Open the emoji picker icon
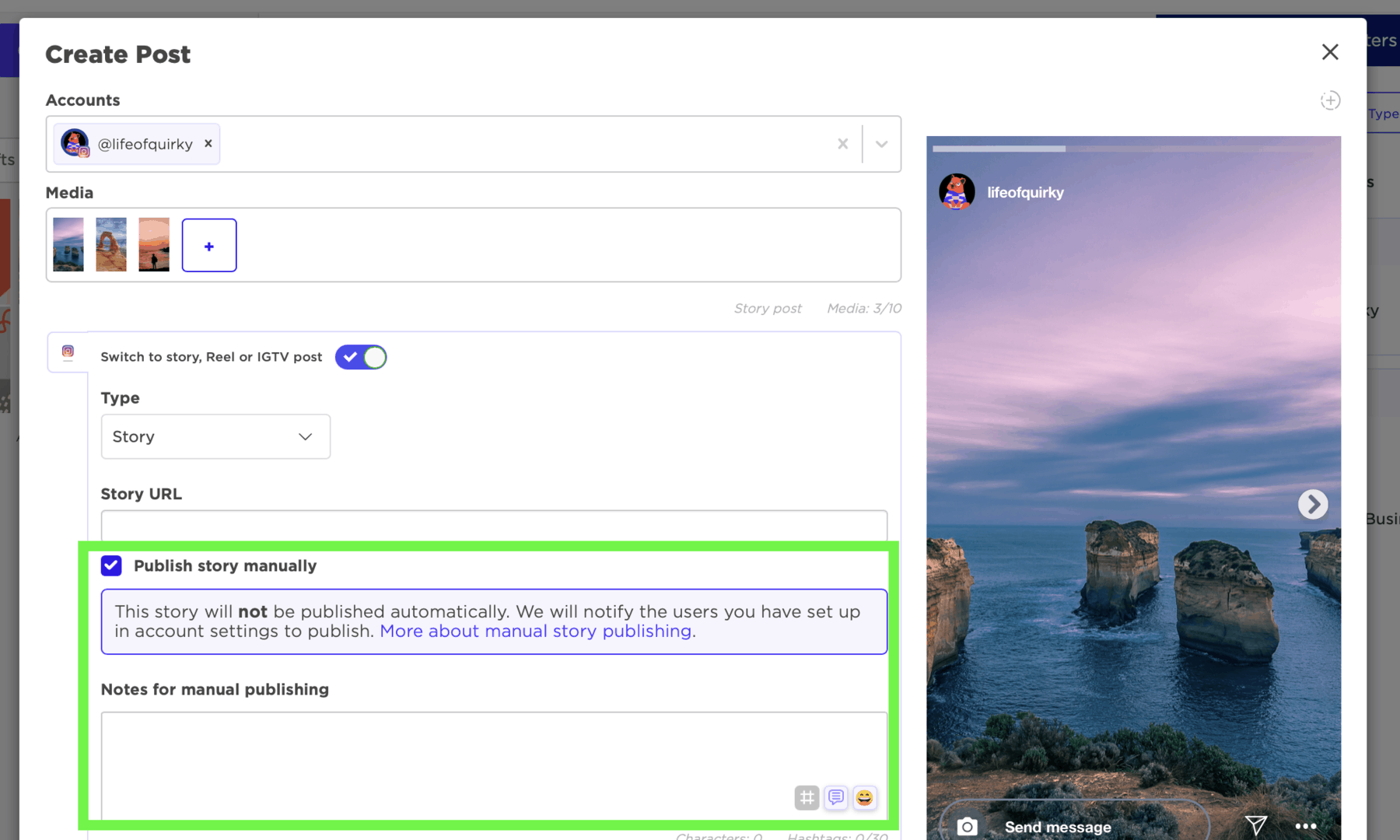Viewport: 1400px width, 840px height. click(x=864, y=797)
